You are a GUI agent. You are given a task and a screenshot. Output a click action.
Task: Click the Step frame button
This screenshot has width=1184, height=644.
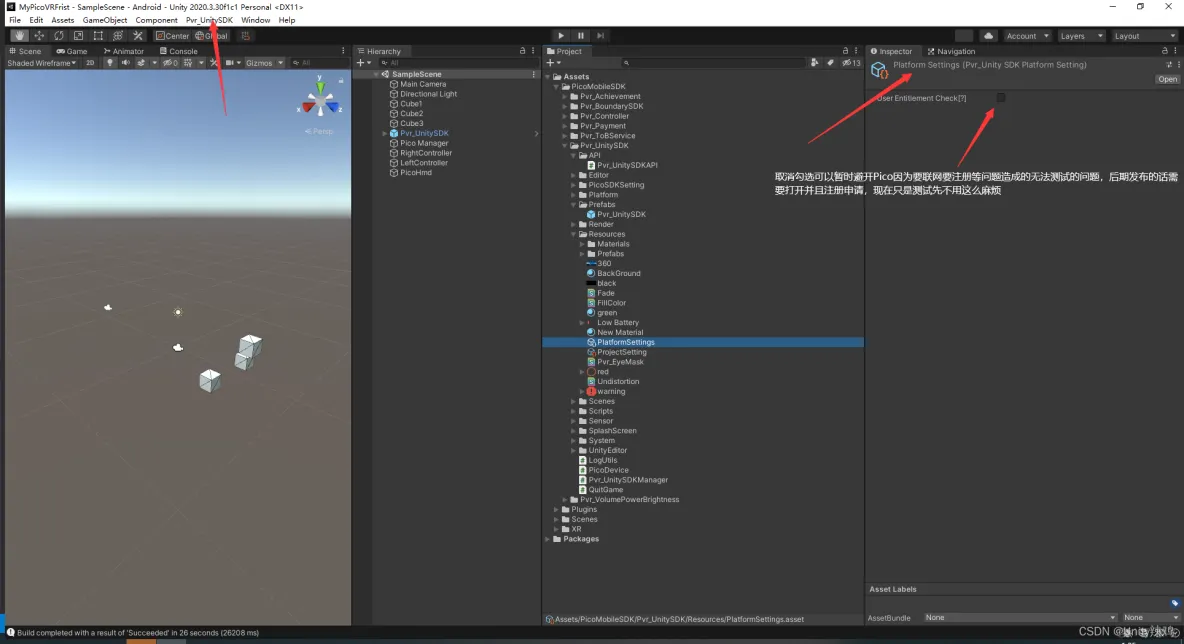[600, 35]
